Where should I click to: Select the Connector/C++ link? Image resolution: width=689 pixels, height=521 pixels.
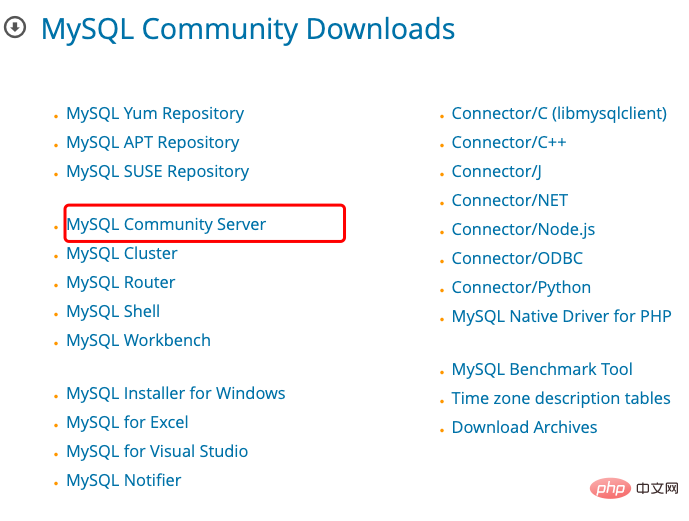[509, 143]
